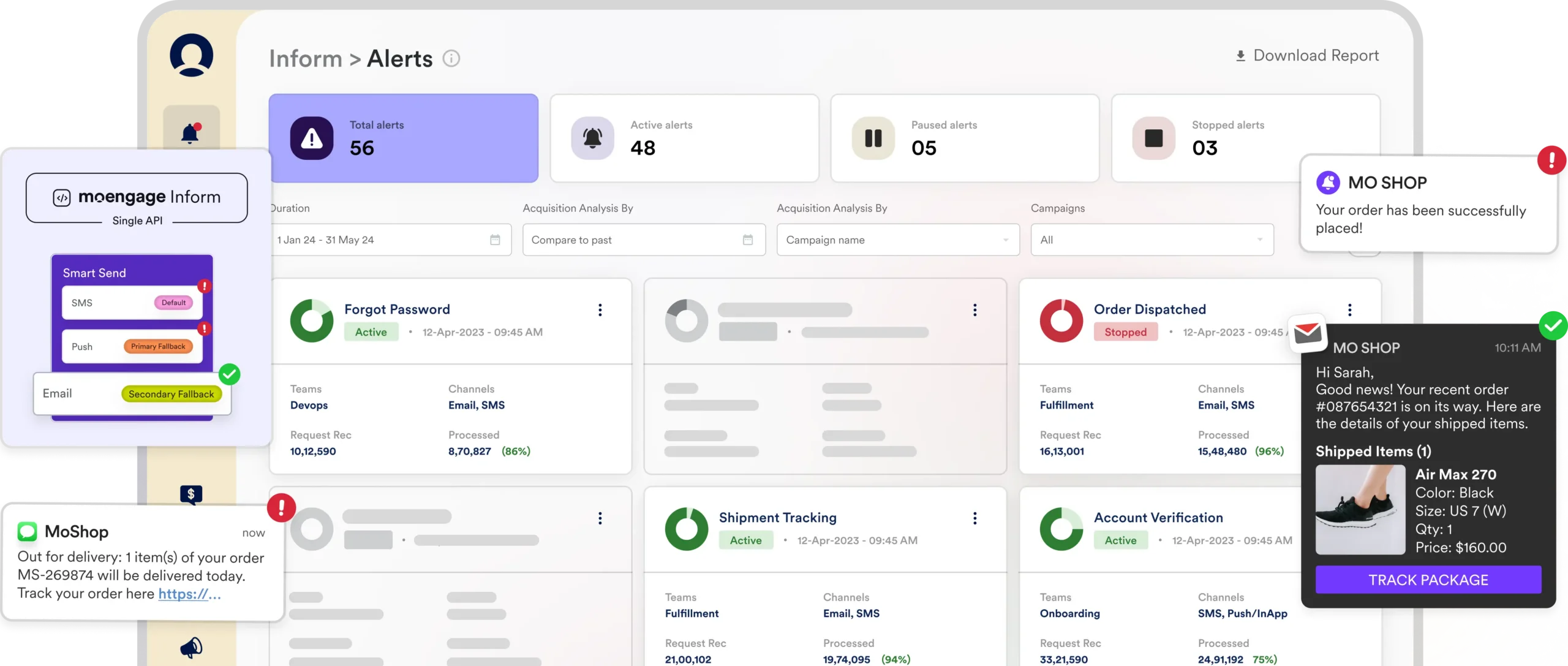Click the TRACK PACKAGE button
Viewport: 1568px width, 666px height.
pyautogui.click(x=1428, y=580)
